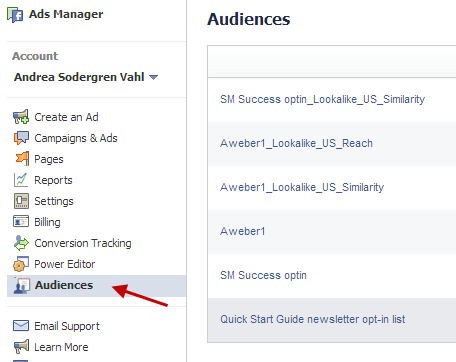The width and height of the screenshot is (456, 362).
Task: Open the SM Success optin audience
Action: (x=263, y=275)
